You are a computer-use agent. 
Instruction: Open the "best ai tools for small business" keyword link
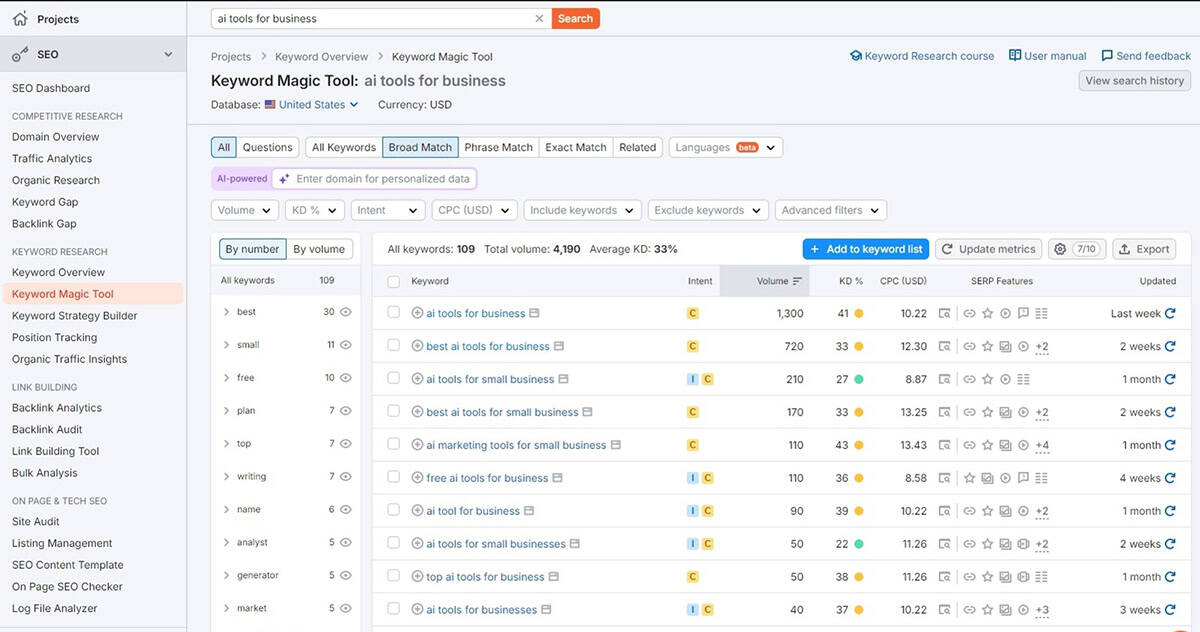click(x=502, y=412)
